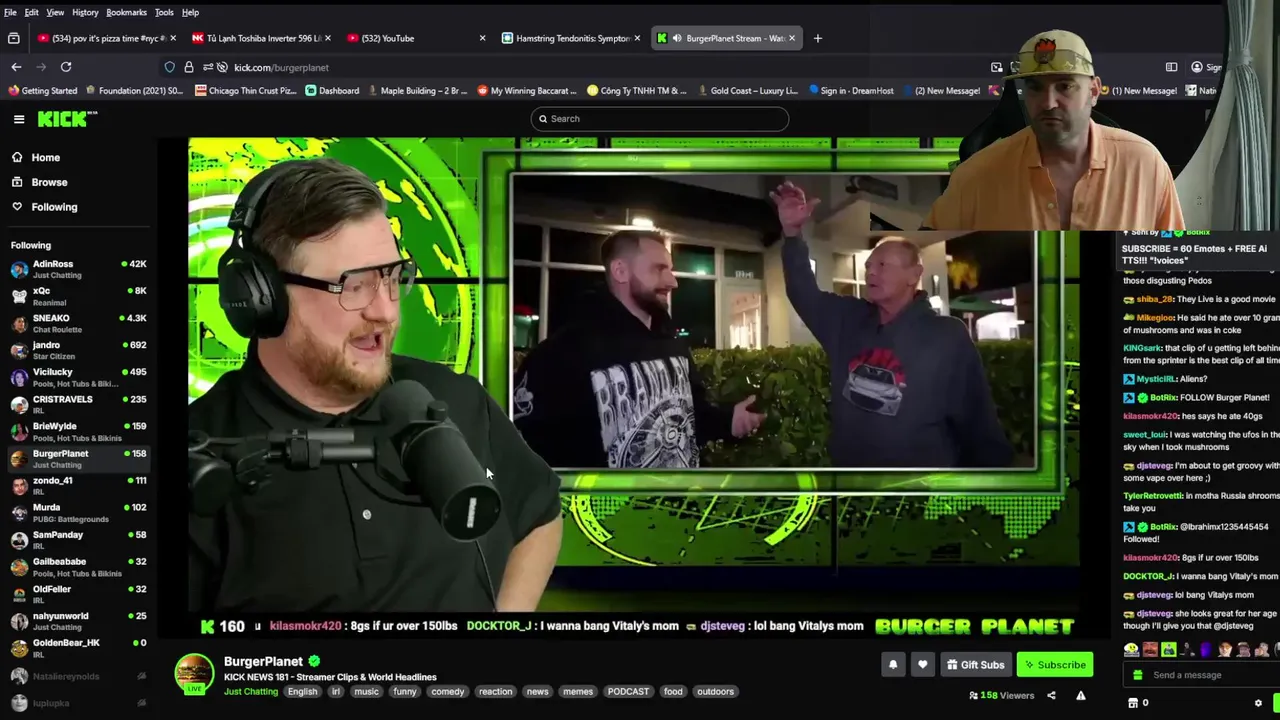Viewport: 1280px width, 720px height.
Task: Open OldFeller channel in Following list
Action: (x=78, y=592)
